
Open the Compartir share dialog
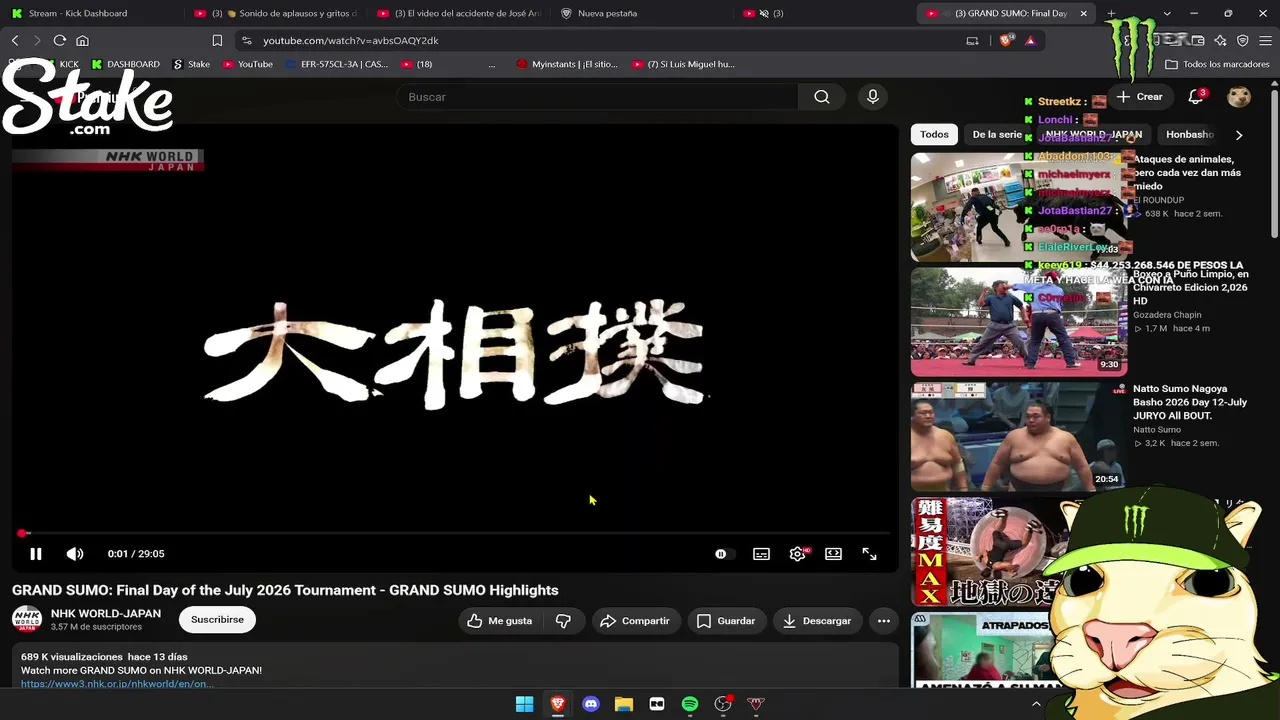click(x=635, y=621)
